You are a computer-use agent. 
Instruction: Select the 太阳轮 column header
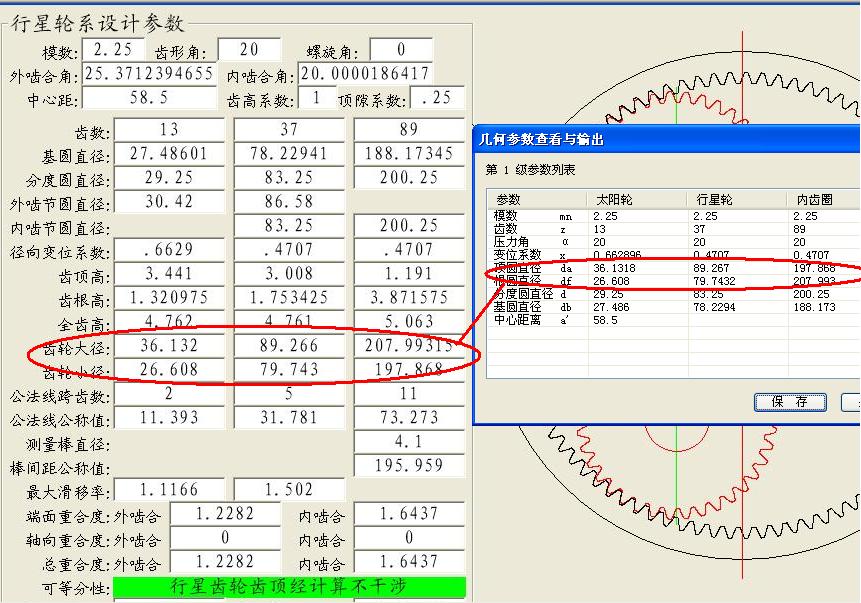[x=637, y=199]
